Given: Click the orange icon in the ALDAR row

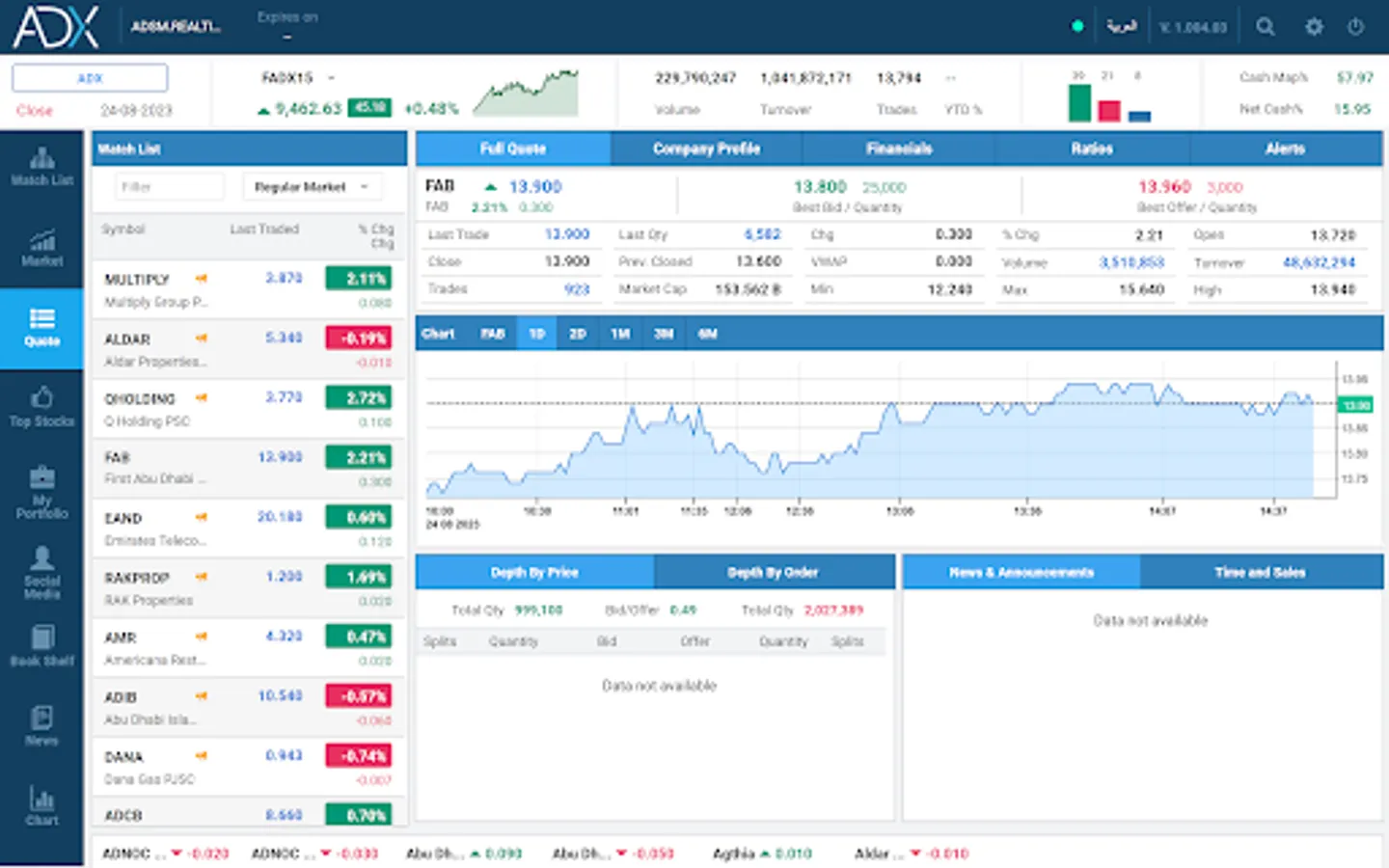Looking at the screenshot, I should tap(202, 338).
